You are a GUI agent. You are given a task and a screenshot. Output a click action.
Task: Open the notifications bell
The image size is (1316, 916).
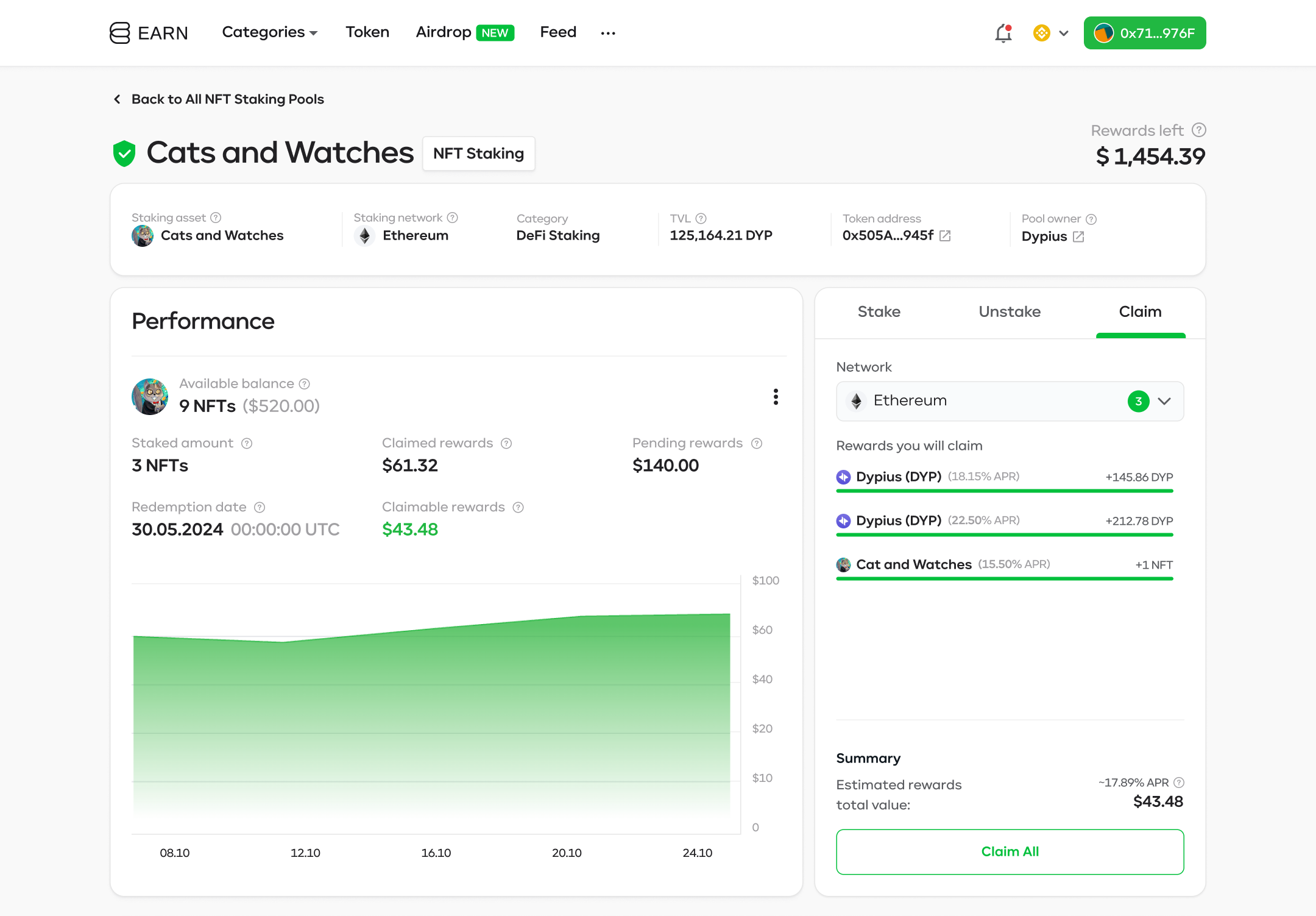tap(1003, 33)
